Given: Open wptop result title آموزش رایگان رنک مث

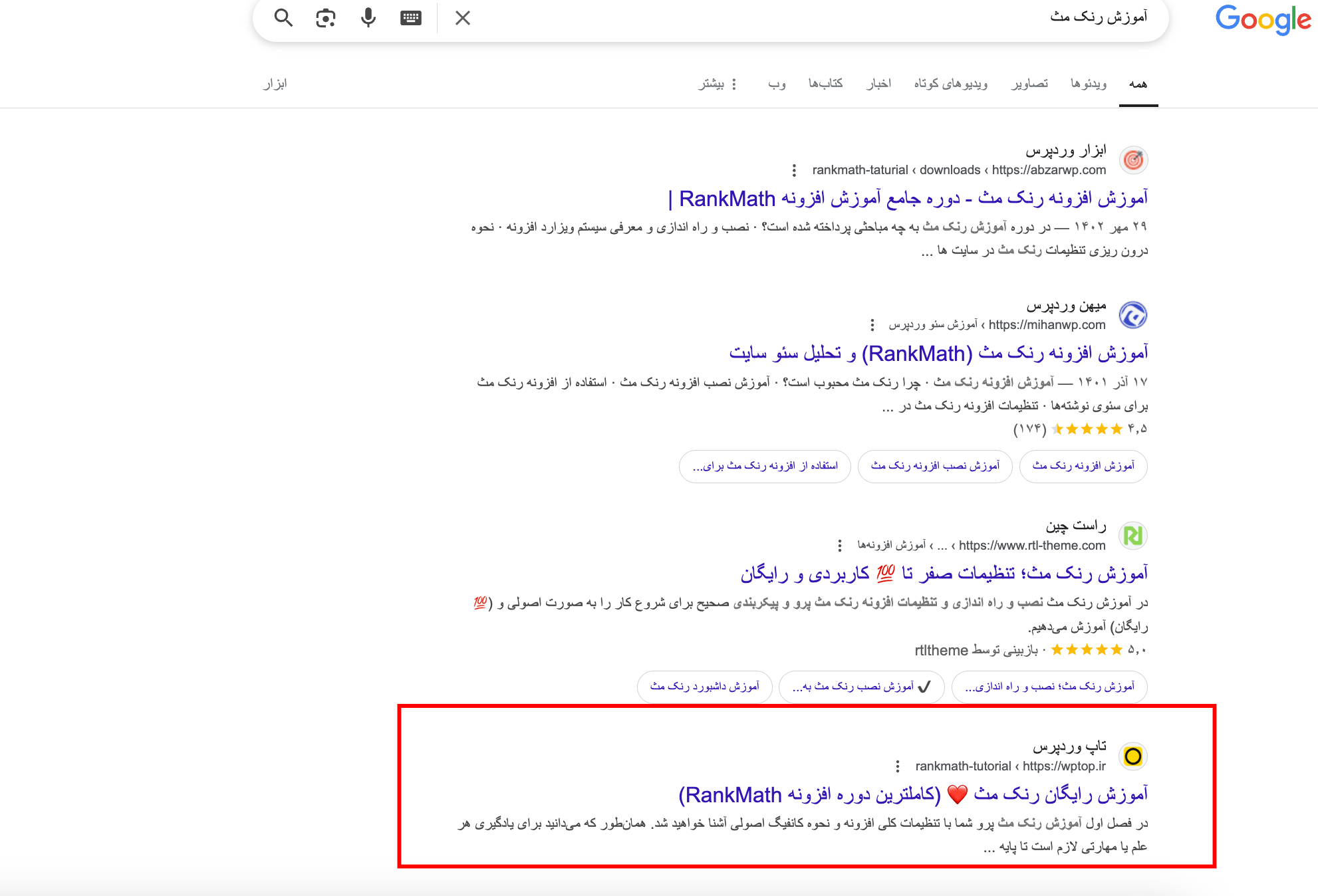Looking at the screenshot, I should 913,794.
